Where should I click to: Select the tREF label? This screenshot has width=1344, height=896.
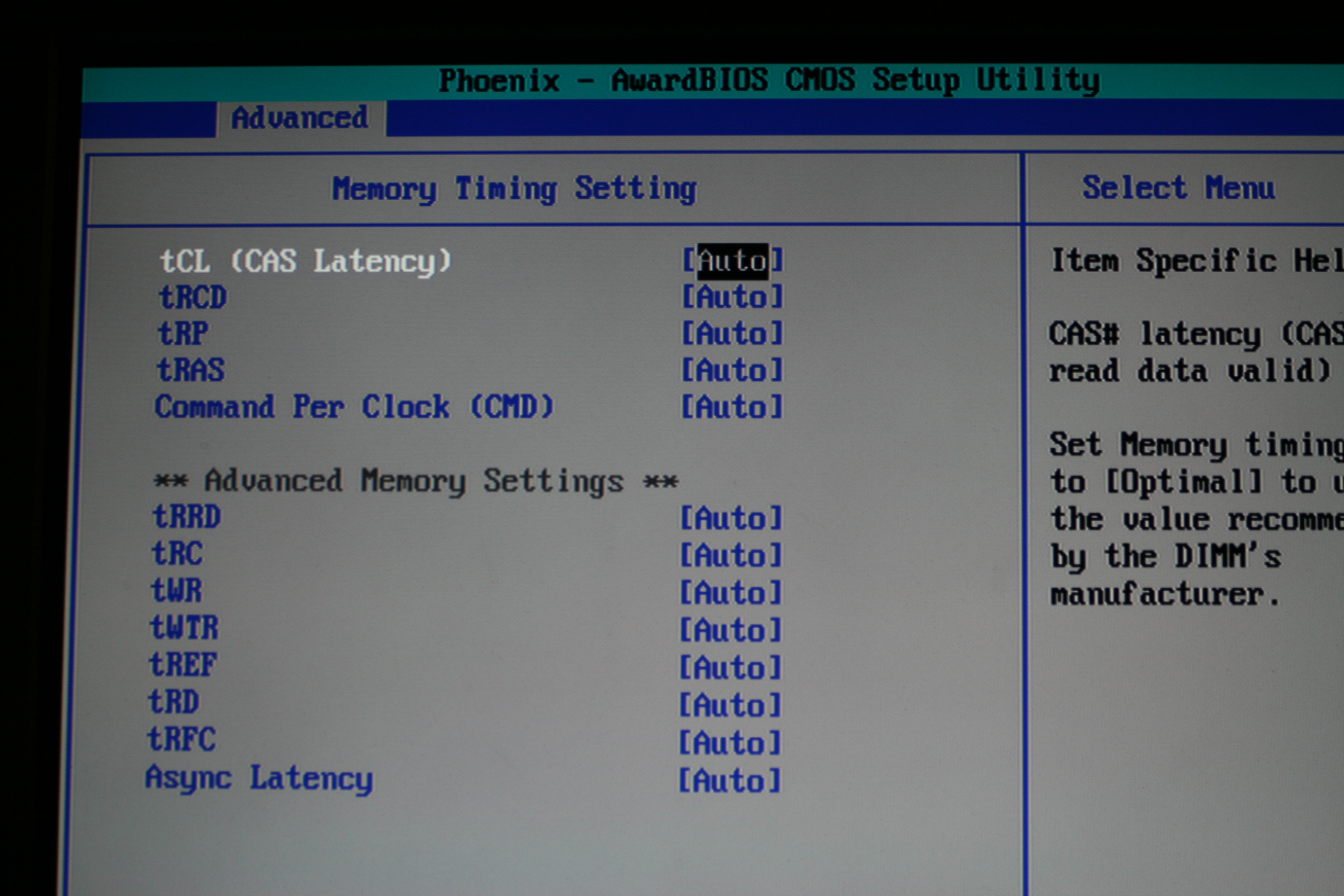point(183,665)
